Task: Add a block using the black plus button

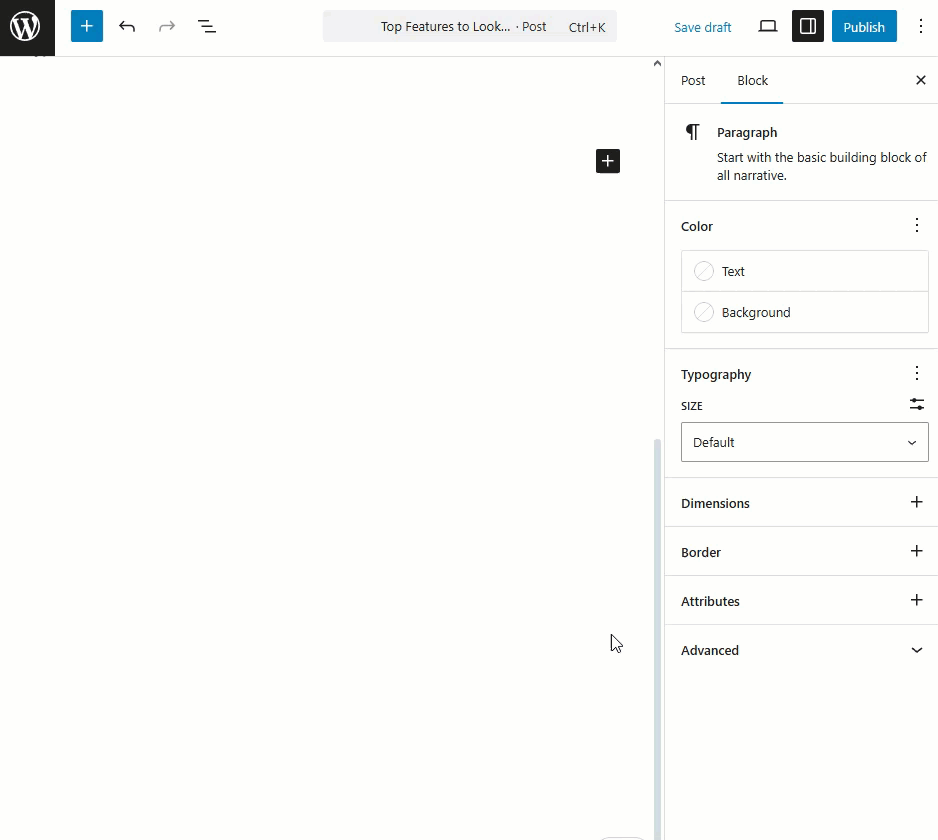Action: [608, 161]
